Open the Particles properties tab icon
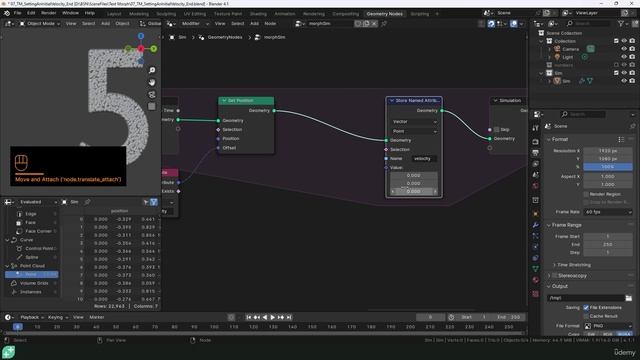The height and width of the screenshot is (360, 640). pyautogui.click(x=536, y=236)
